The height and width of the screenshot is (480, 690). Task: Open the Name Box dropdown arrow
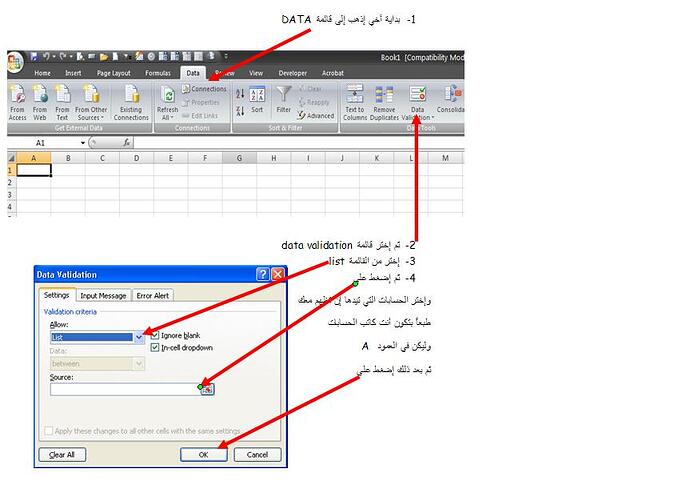point(84,143)
